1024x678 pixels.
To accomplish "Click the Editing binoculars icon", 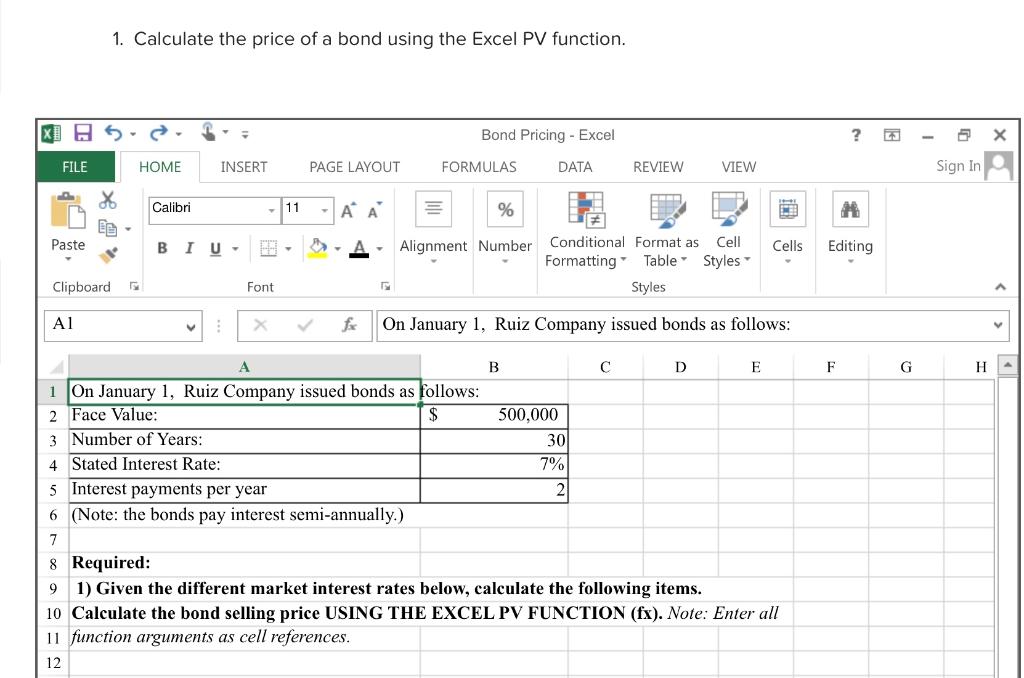I will [850, 209].
